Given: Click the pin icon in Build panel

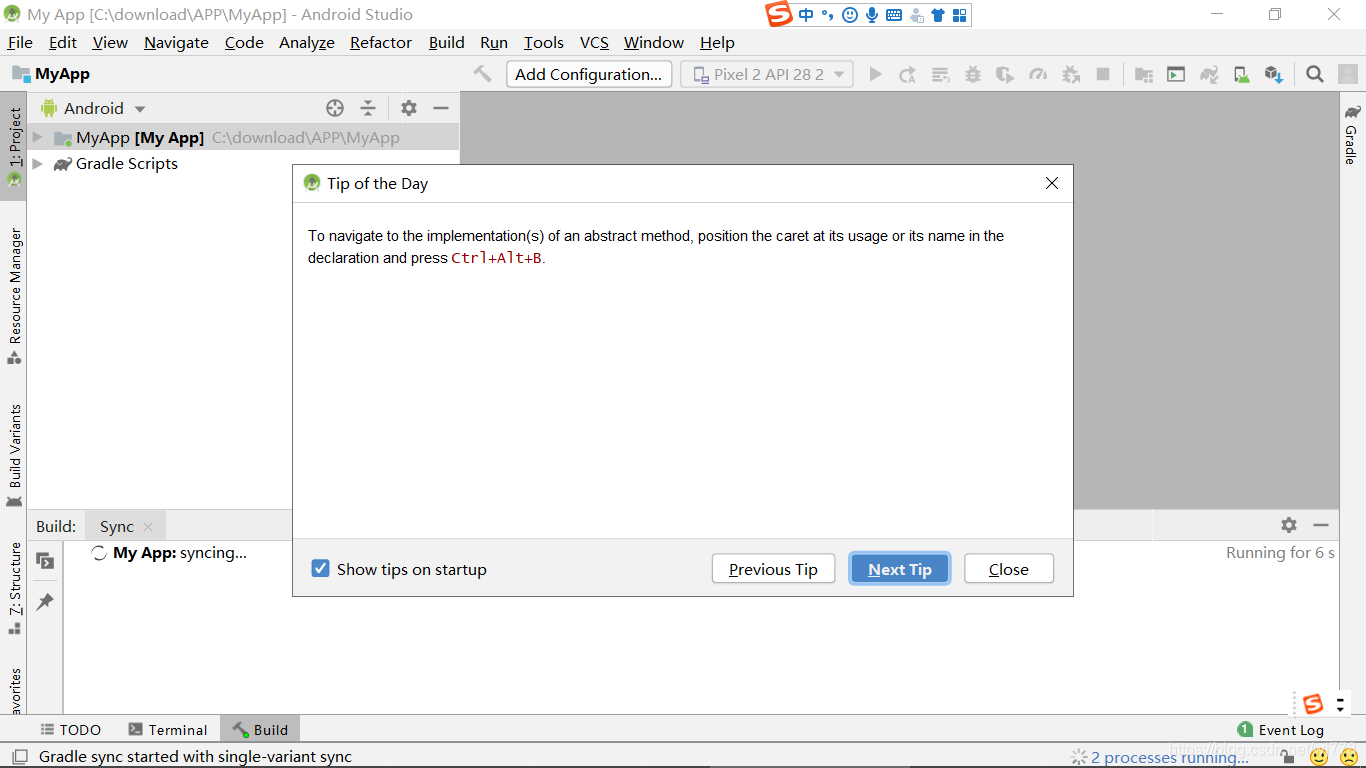Looking at the screenshot, I should [45, 602].
